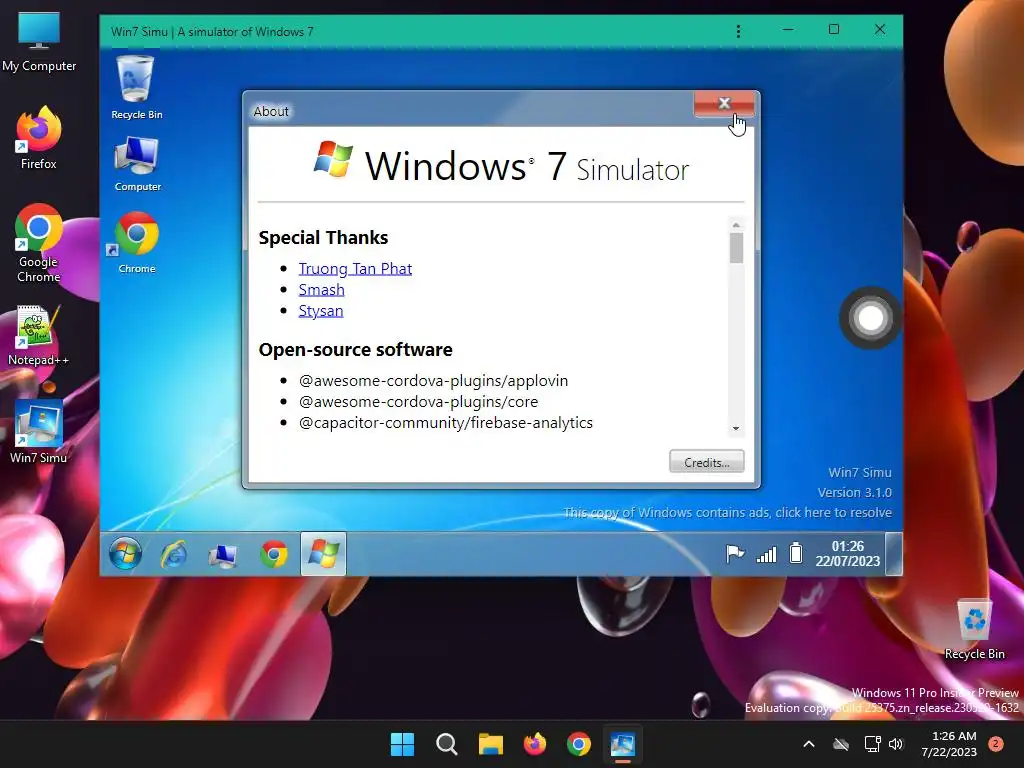Select Windows 11 Recycle Bin desktop icon
This screenshot has width=1024, height=768.
[x=974, y=629]
